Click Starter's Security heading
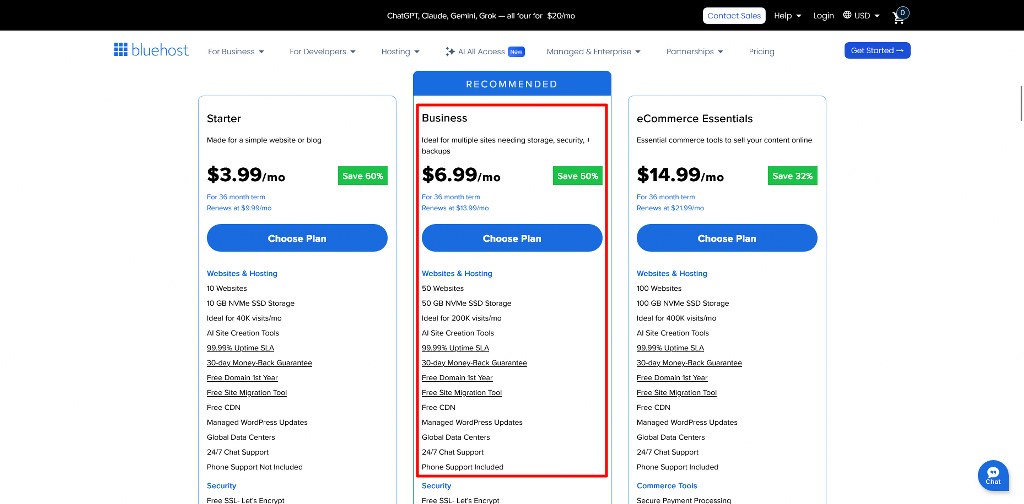 pos(221,486)
